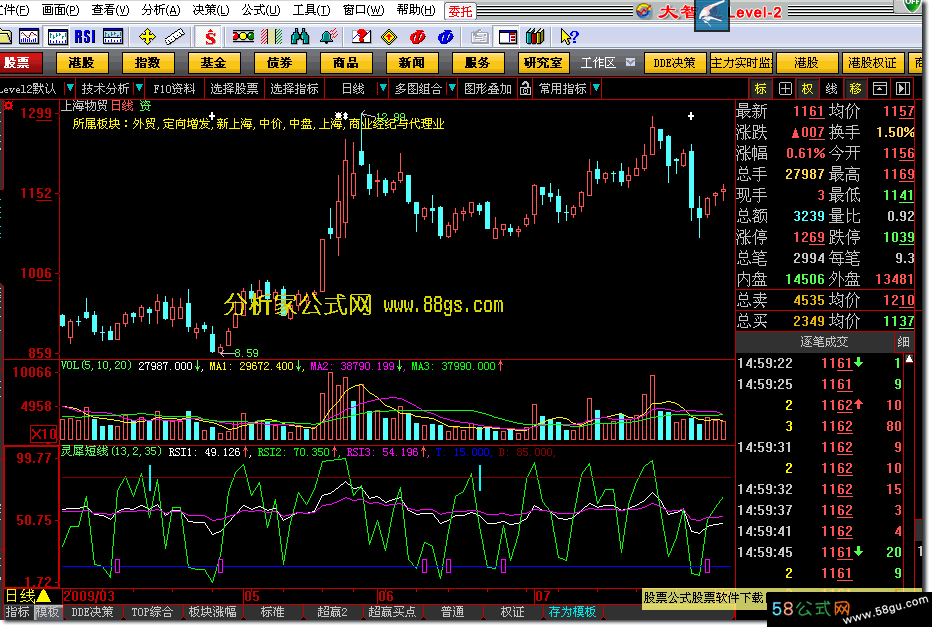Expand the 工作区 dropdown
The width and height of the screenshot is (932, 627).
coord(631,62)
